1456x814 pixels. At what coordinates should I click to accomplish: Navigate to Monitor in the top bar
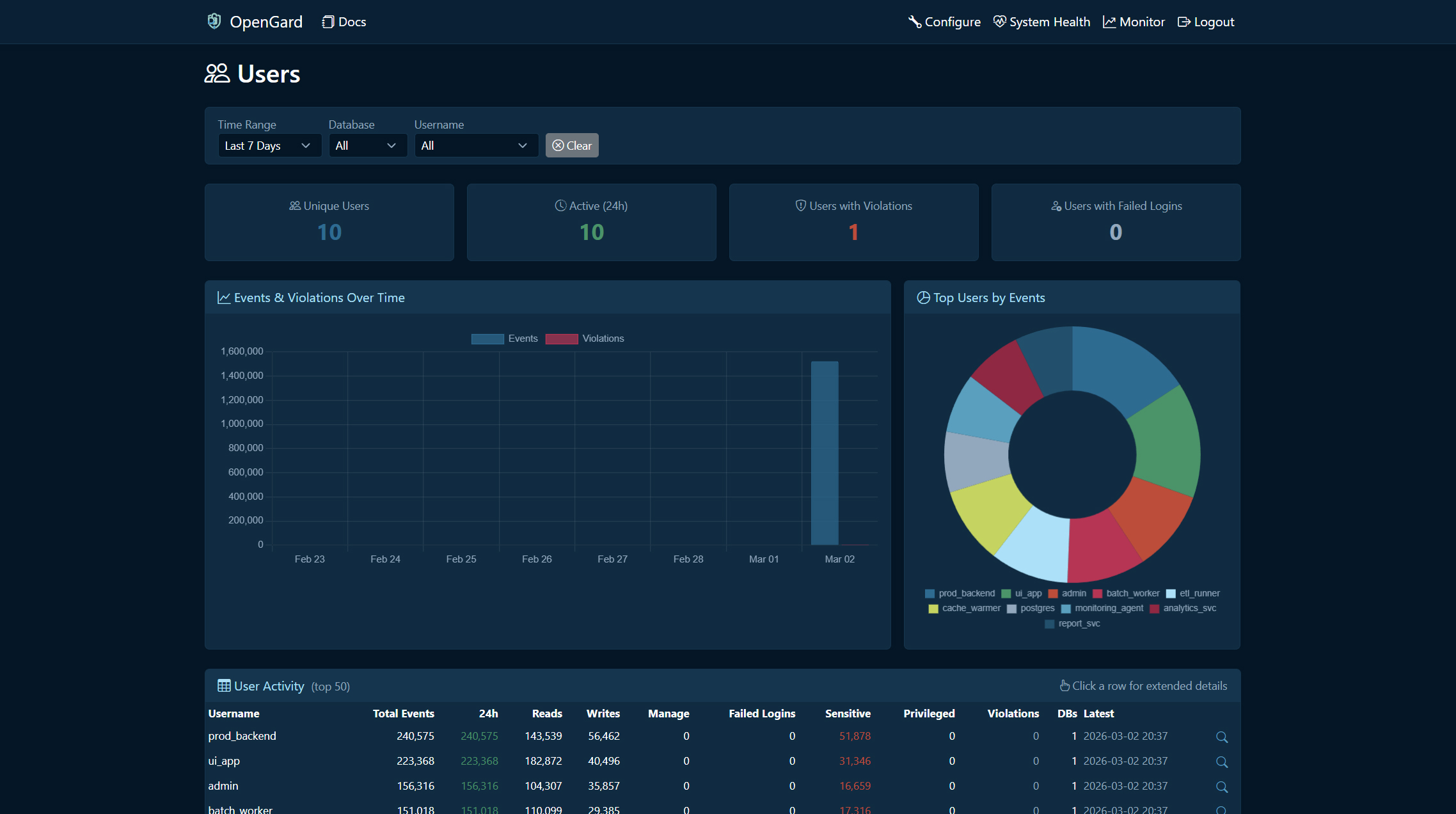tap(1134, 21)
